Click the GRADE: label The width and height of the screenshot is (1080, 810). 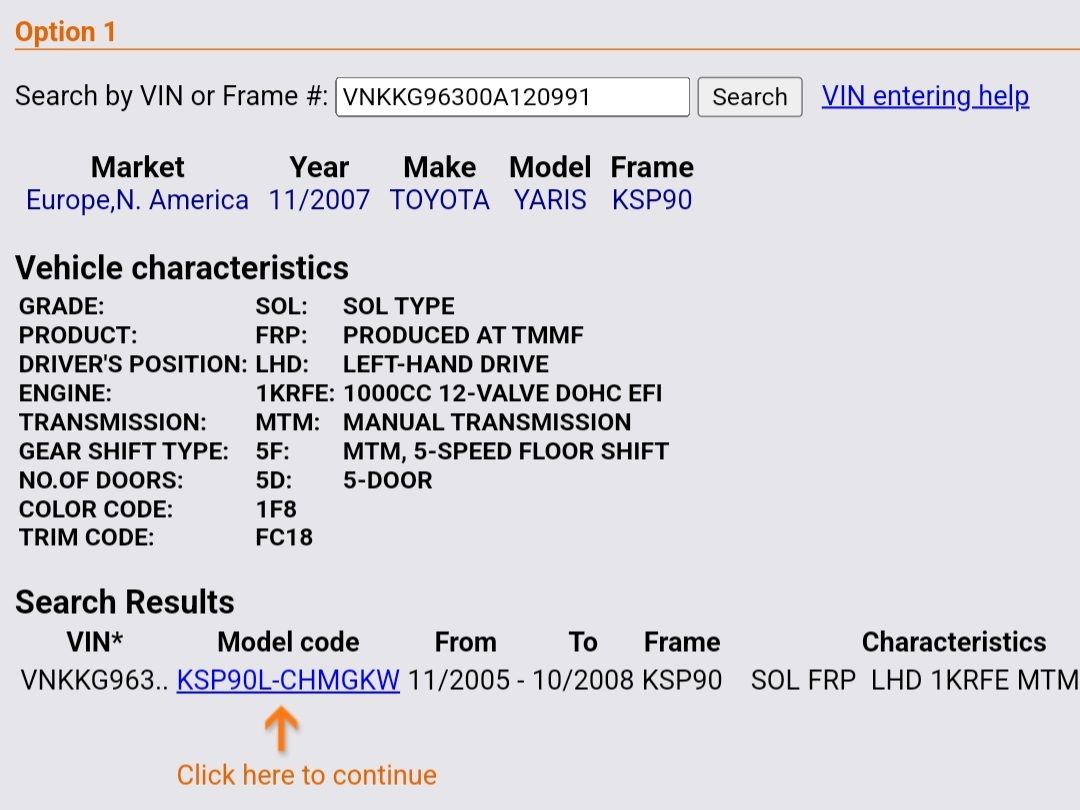[61, 306]
